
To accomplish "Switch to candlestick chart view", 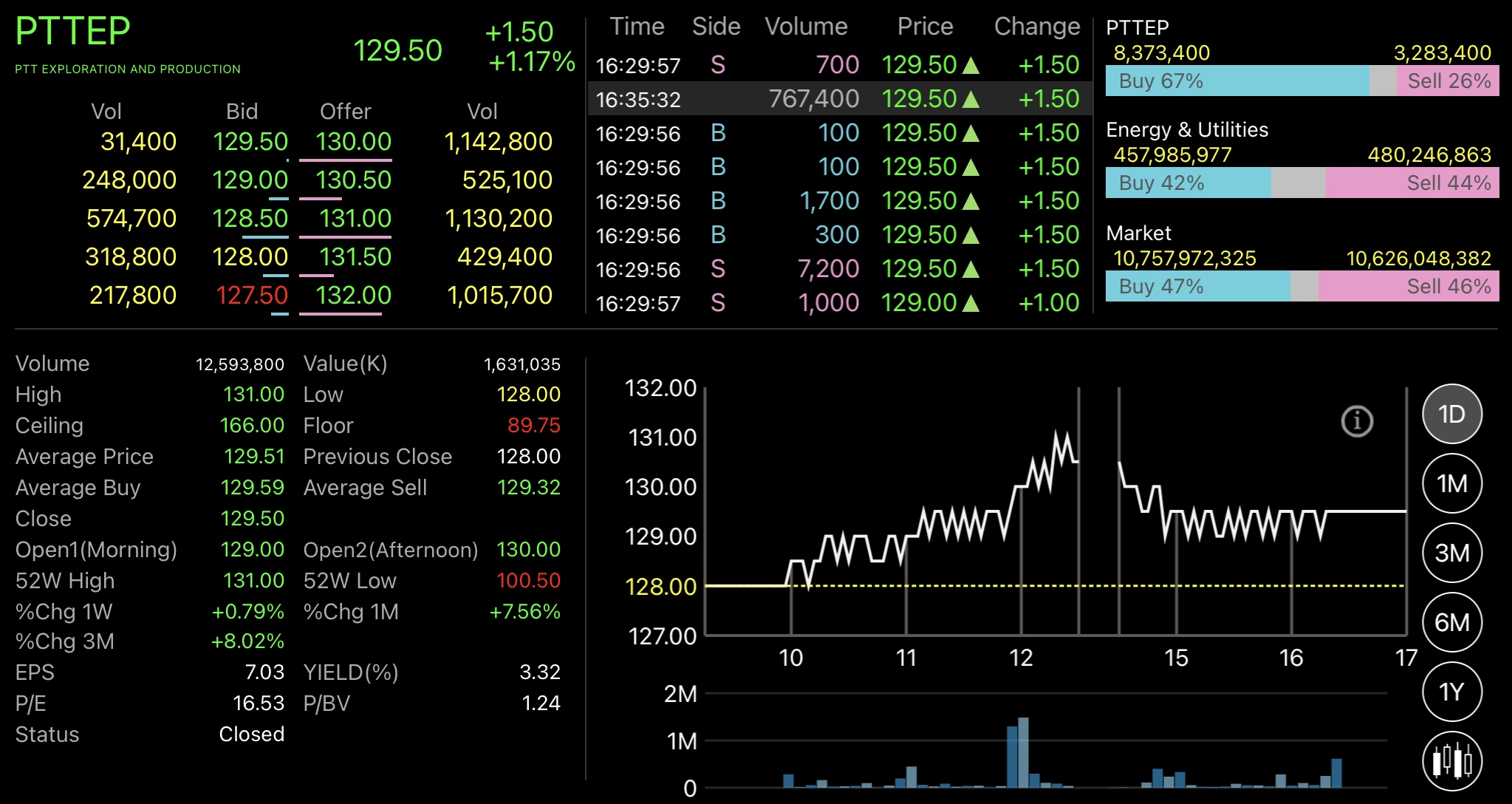I will point(1452,761).
